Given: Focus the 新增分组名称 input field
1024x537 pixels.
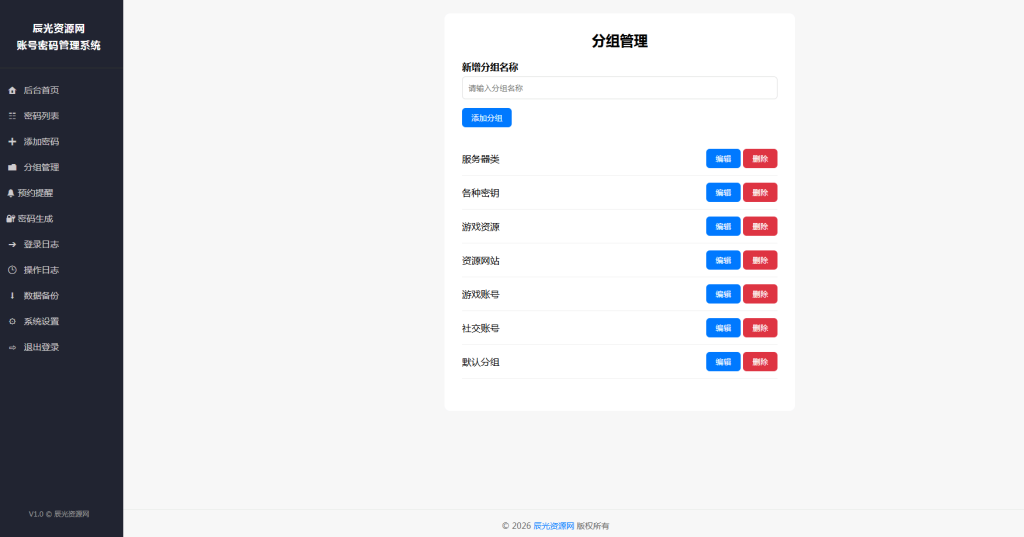Looking at the screenshot, I should (619, 88).
